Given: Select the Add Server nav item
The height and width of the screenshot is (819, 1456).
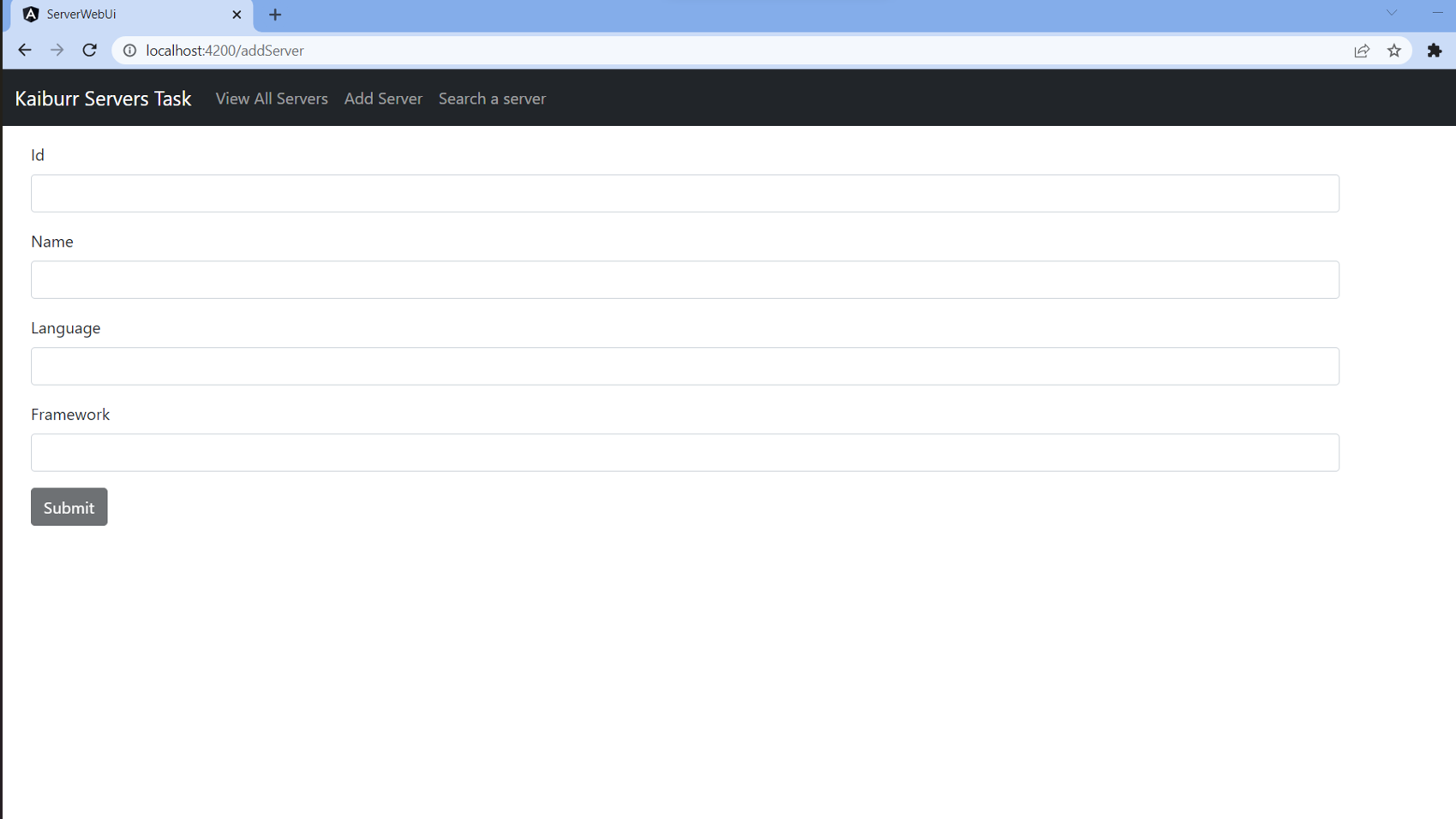Looking at the screenshot, I should (383, 99).
